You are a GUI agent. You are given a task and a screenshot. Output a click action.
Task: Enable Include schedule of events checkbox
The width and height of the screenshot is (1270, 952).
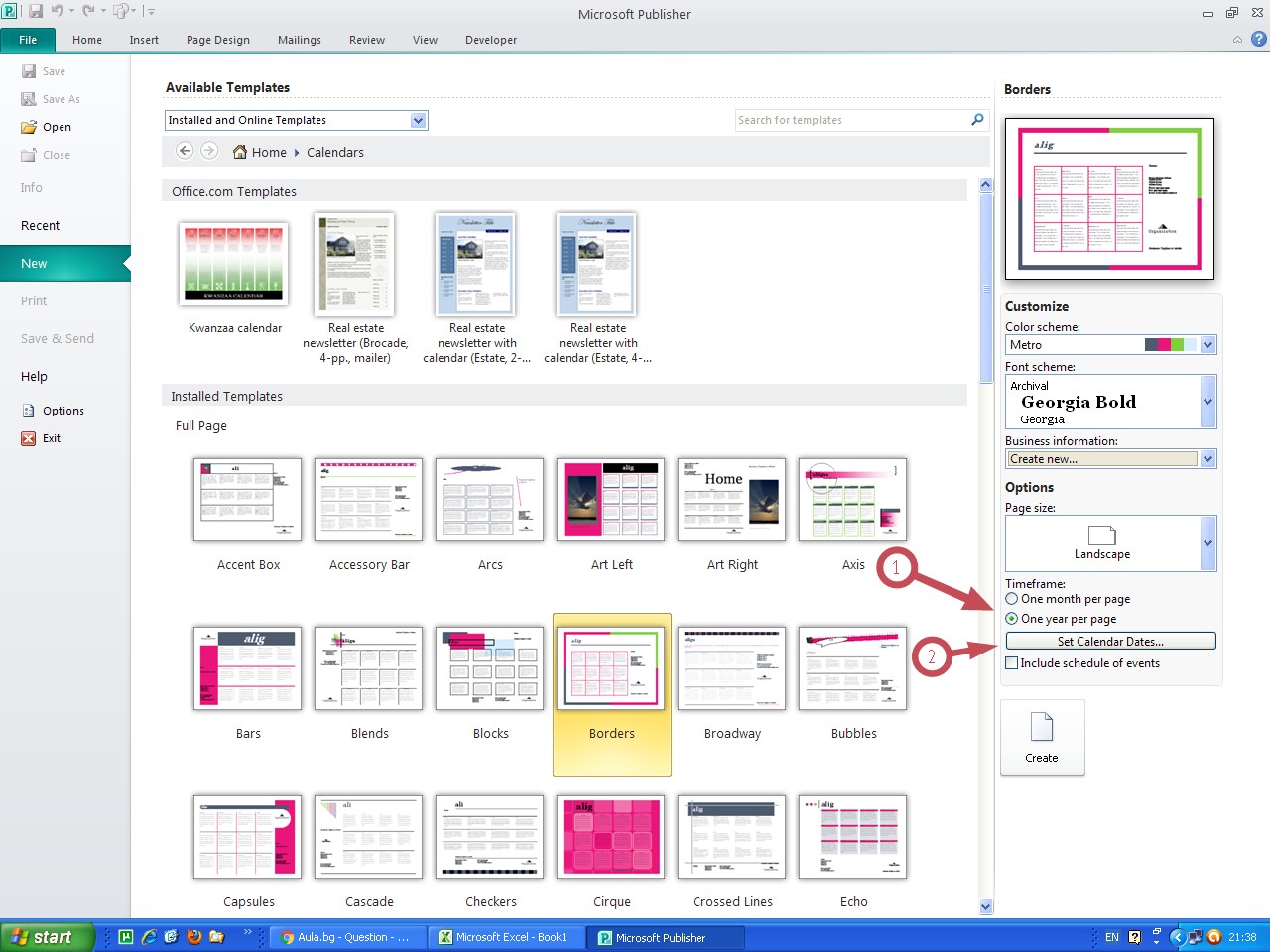1012,663
